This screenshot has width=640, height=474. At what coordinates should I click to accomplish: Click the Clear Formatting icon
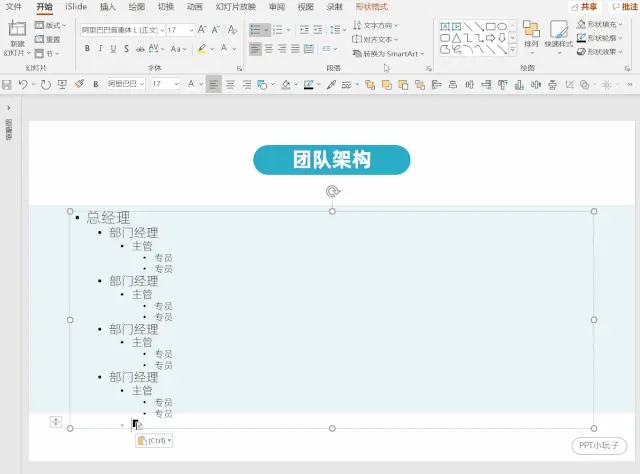tap(232, 30)
